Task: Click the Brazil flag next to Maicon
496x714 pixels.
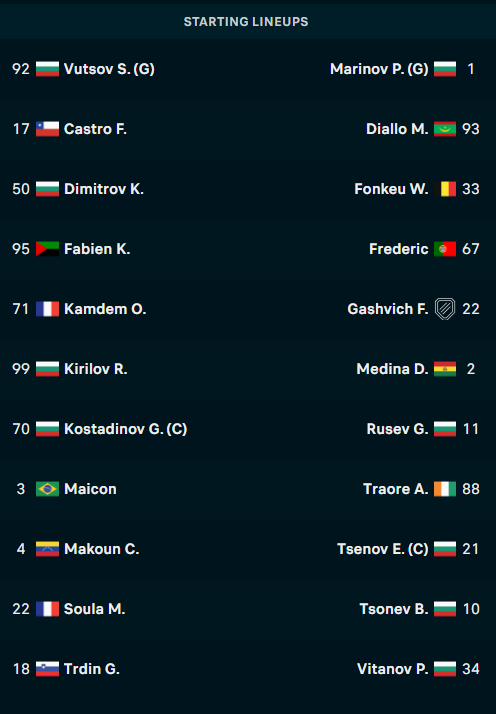Action: [47, 489]
